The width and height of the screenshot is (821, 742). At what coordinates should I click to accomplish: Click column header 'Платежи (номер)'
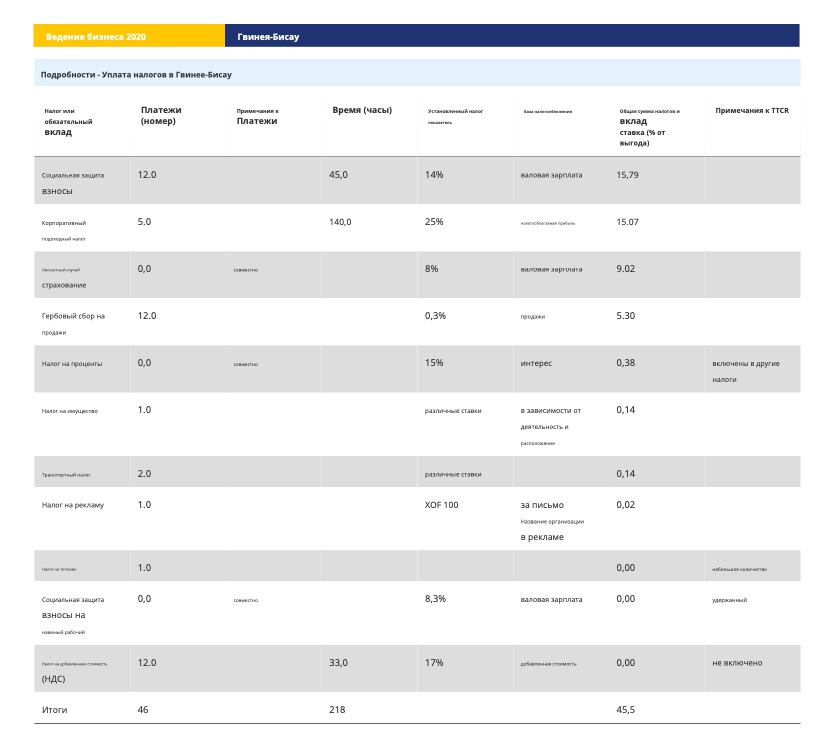pos(161,115)
